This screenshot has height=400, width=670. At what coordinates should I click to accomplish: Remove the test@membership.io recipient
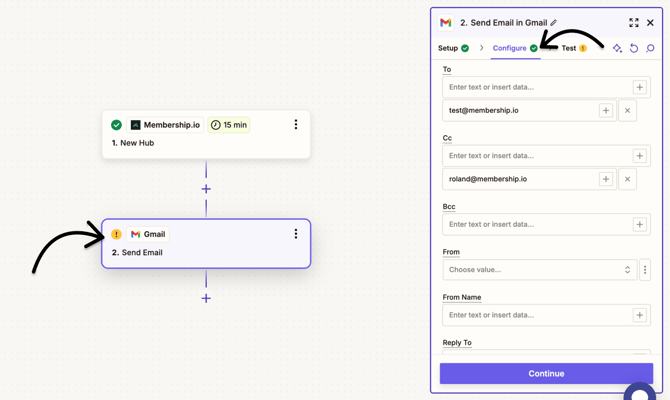pyautogui.click(x=627, y=111)
